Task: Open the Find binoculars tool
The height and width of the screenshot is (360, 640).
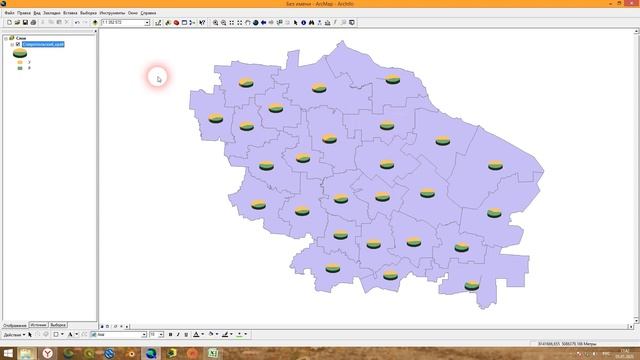Action: pyautogui.click(x=311, y=23)
